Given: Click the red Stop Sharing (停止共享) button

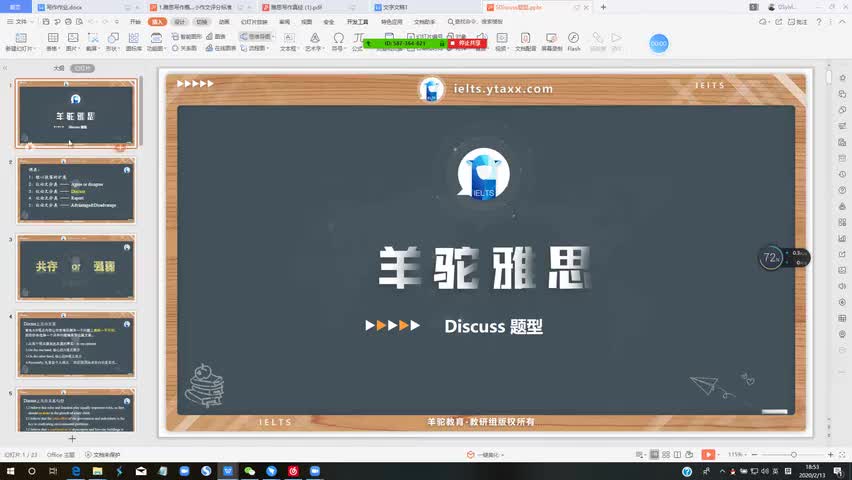Looking at the screenshot, I should tap(467, 43).
